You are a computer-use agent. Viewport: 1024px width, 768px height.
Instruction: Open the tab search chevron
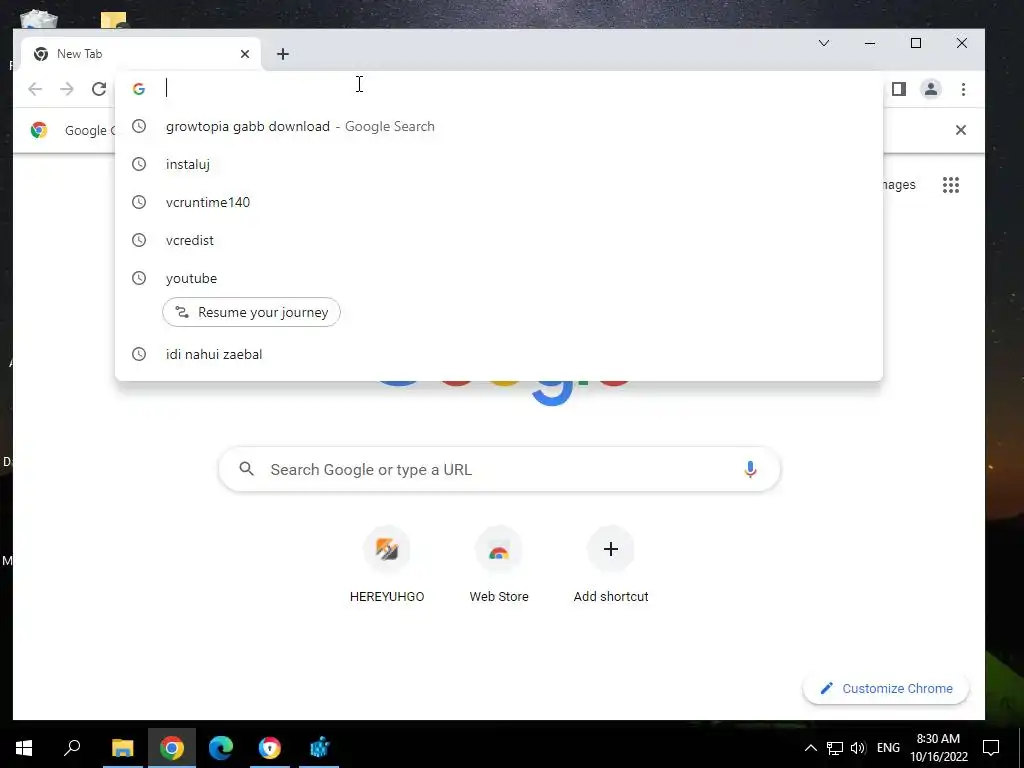(824, 43)
